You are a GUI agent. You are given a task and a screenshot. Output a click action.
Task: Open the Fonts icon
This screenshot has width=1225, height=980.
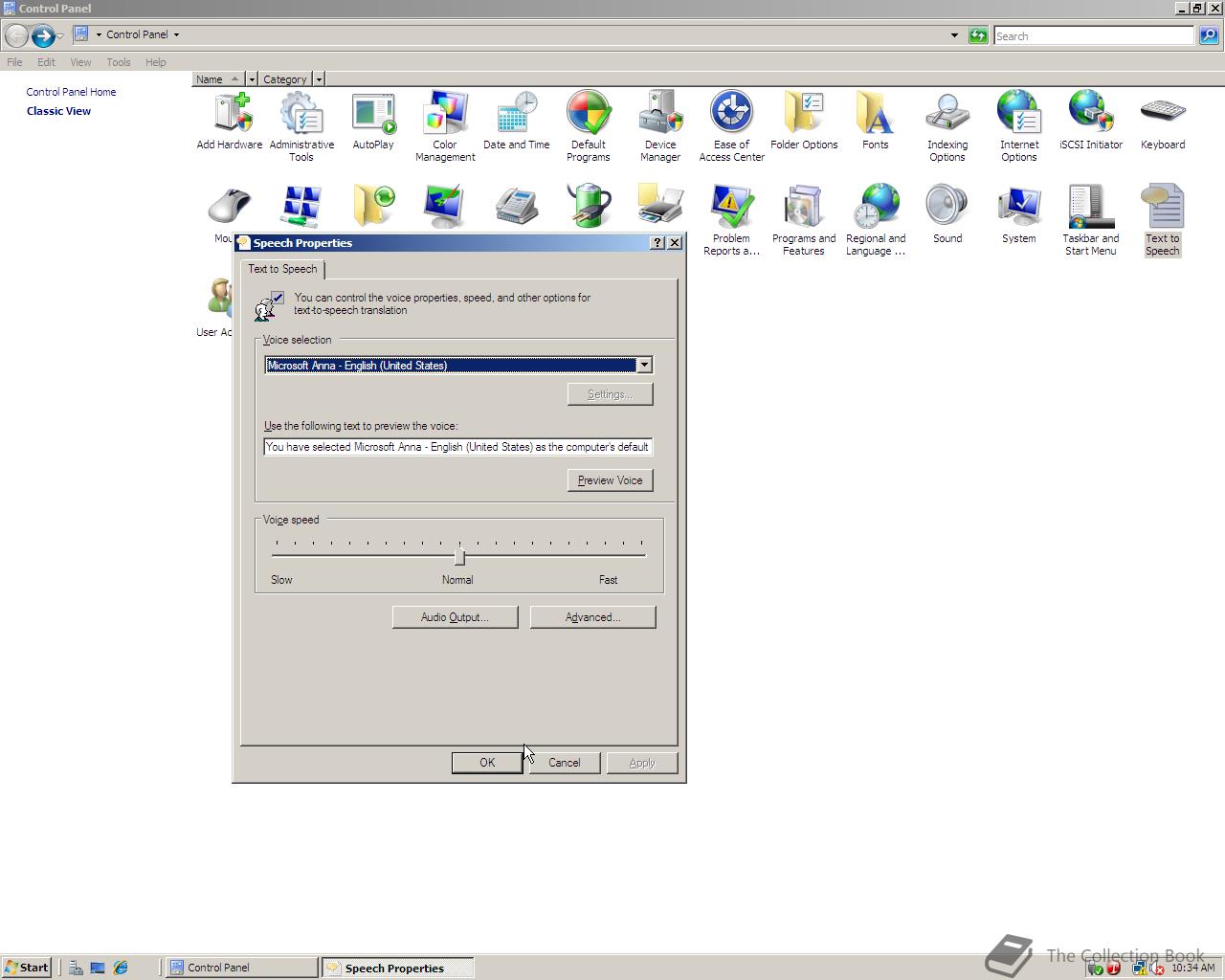pos(876,122)
